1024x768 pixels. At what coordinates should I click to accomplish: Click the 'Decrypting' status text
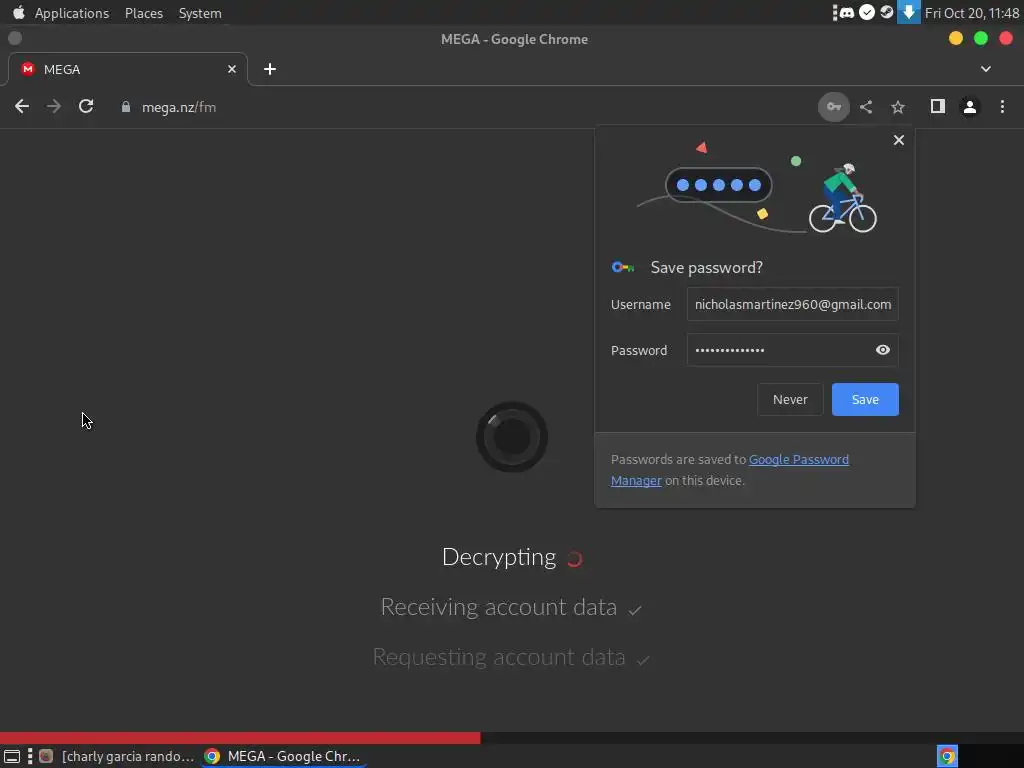[x=499, y=557]
